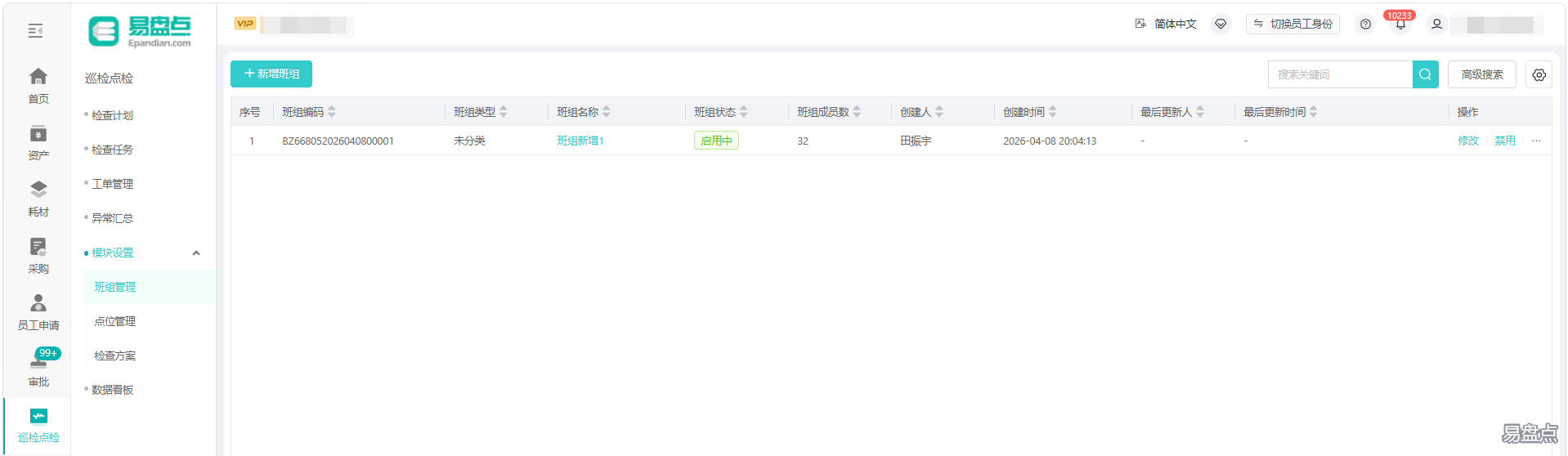1568x456 pixels.
Task: Sort by 创建人 column arrows
Action: pyautogui.click(x=939, y=112)
